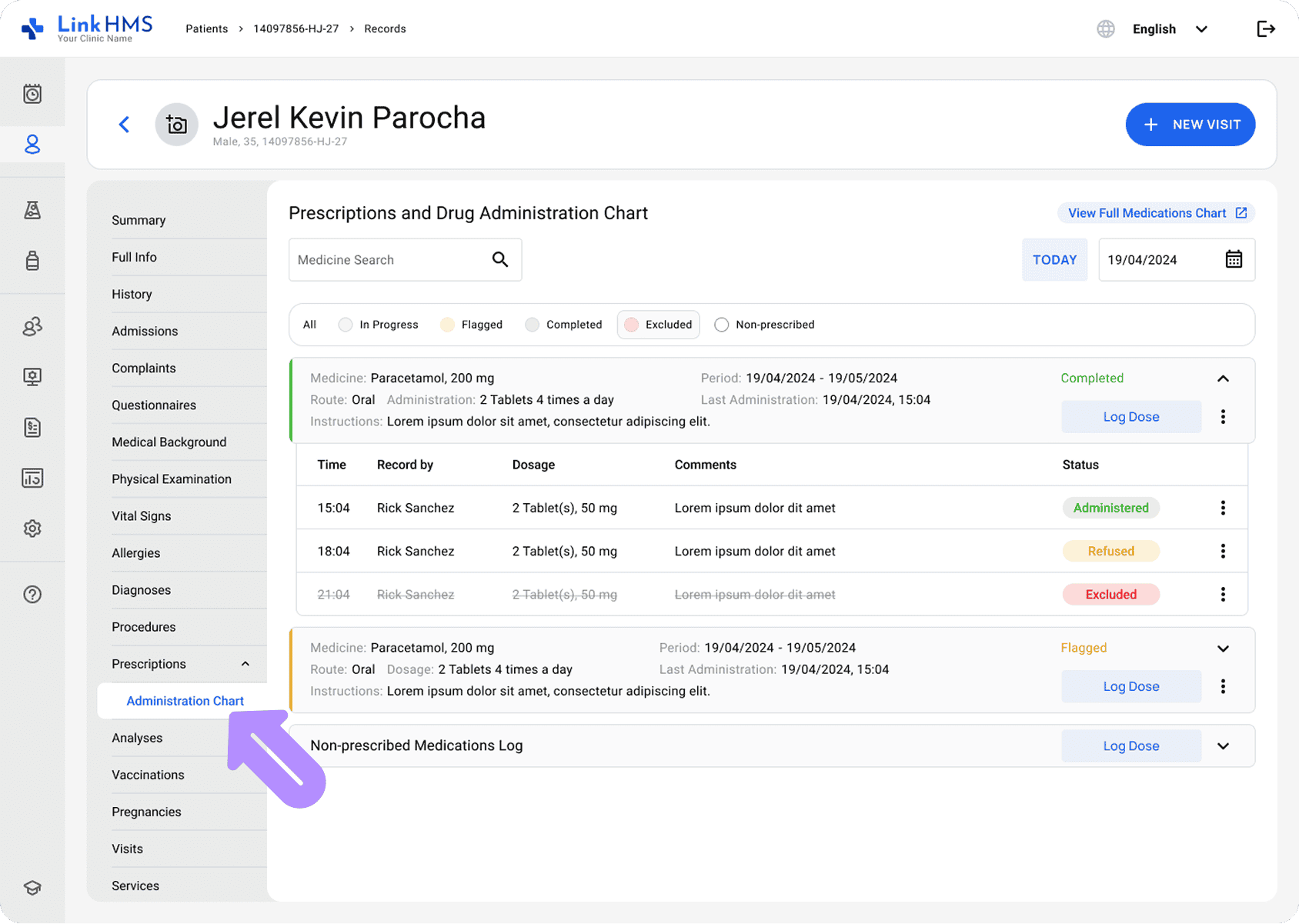Open options menu for Refused dose row
This screenshot has height=924, width=1299.
coord(1222,551)
